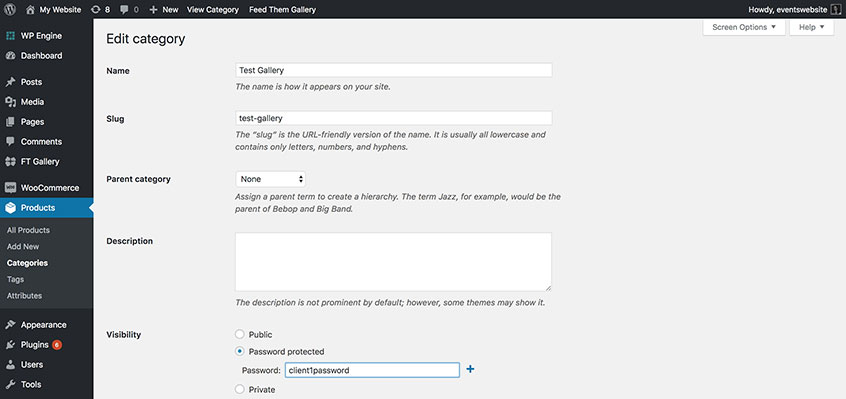Open the comments bubble icon in admin bar
The height and width of the screenshot is (399, 846).
(x=125, y=10)
